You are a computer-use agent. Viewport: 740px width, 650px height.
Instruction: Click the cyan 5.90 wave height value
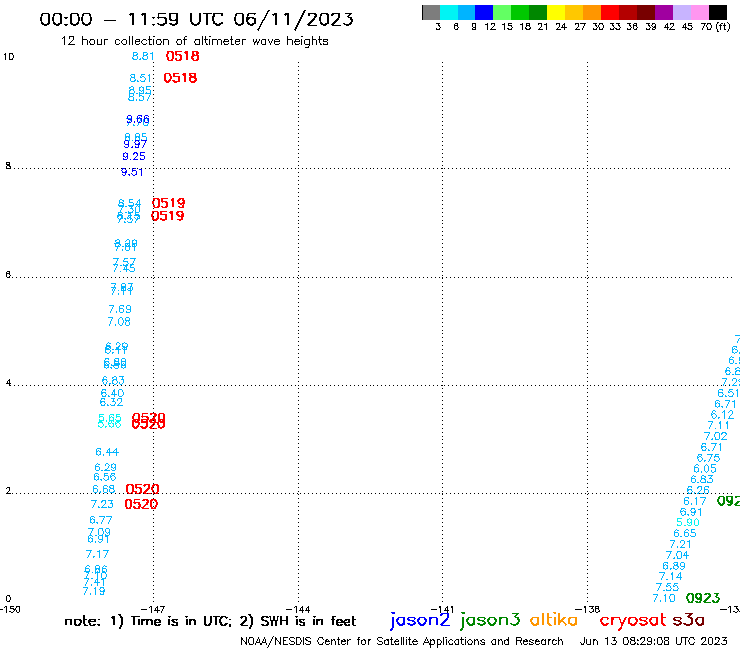(688, 523)
